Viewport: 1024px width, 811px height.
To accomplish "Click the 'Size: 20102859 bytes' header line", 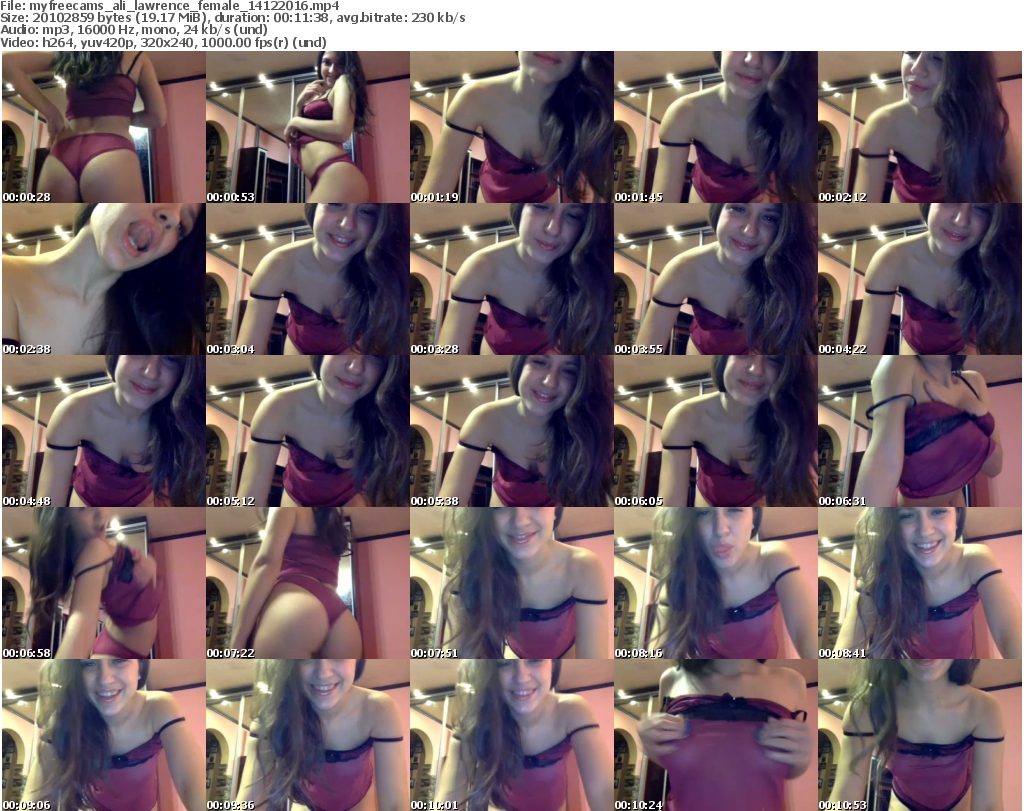I will tap(232, 18).
